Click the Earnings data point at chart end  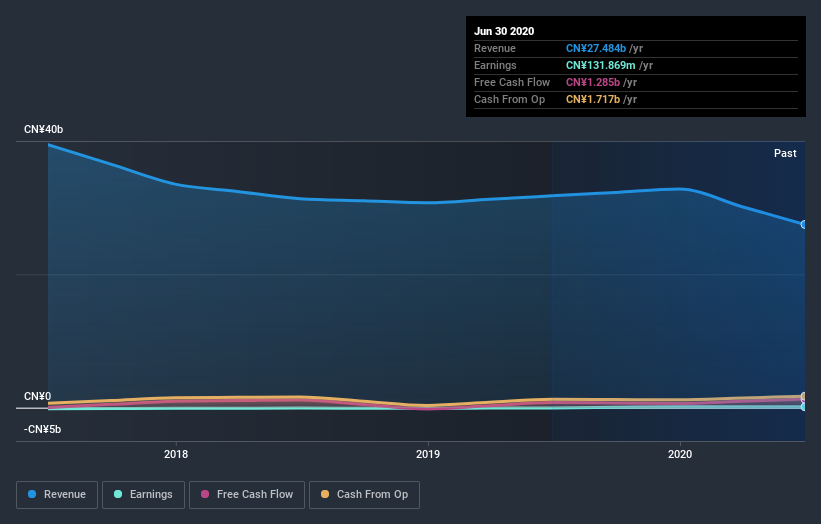(x=804, y=407)
